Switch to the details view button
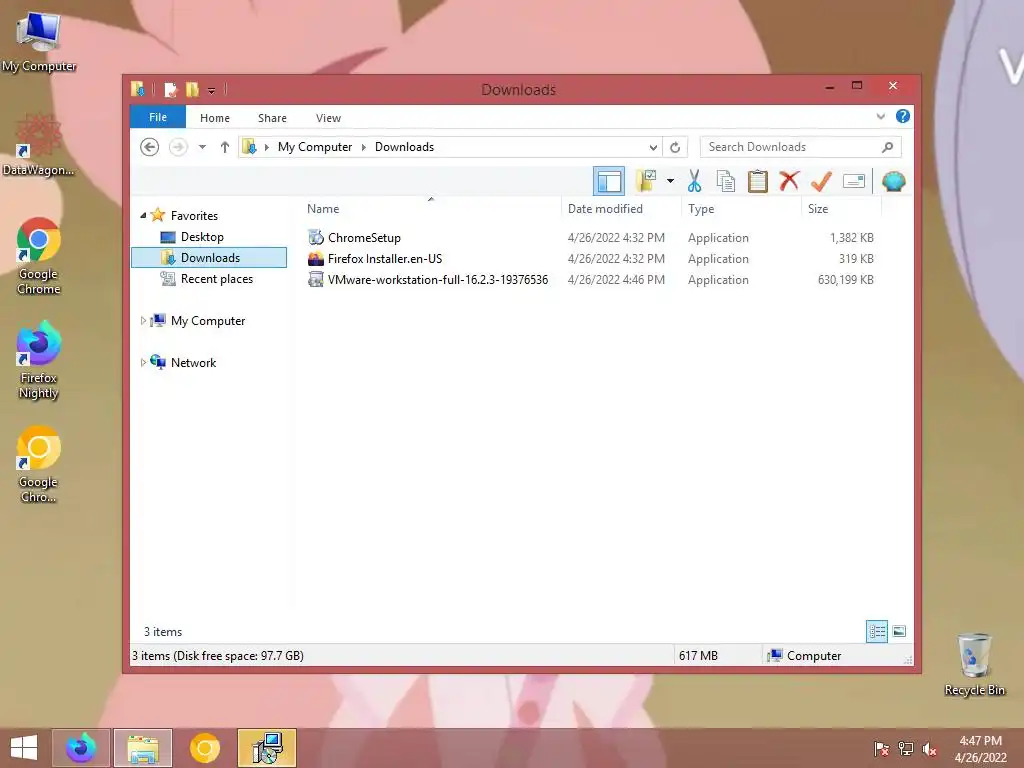 876,631
